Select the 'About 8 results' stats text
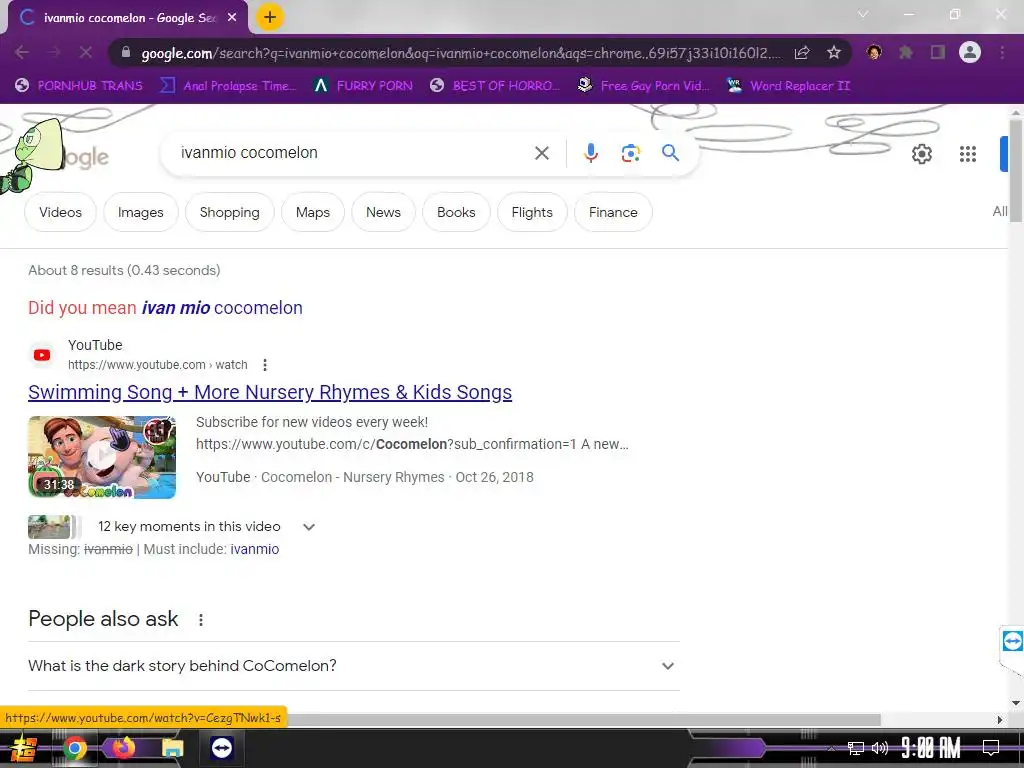Viewport: 1024px width, 768px height. (x=124, y=270)
